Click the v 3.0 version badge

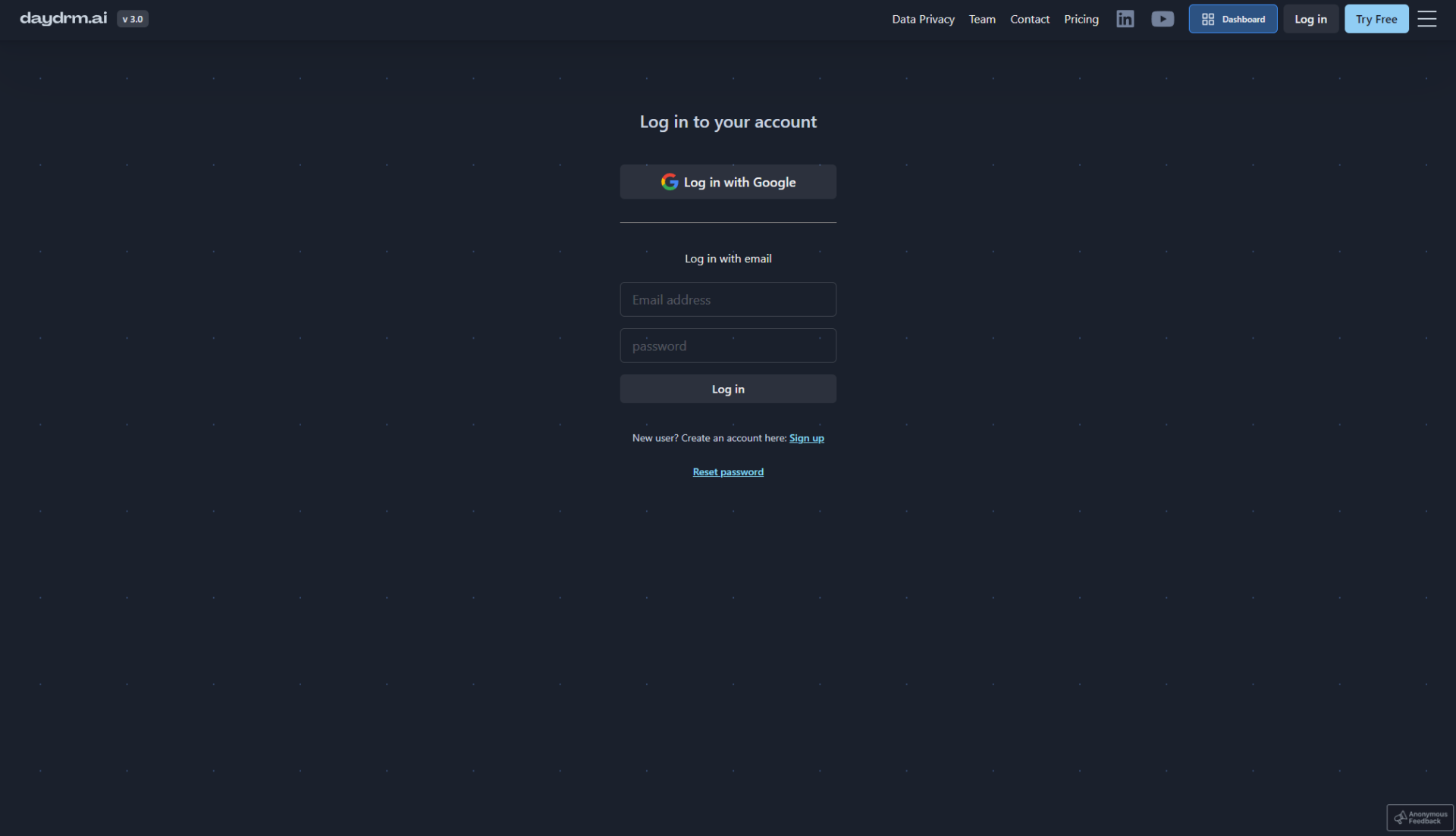[133, 19]
